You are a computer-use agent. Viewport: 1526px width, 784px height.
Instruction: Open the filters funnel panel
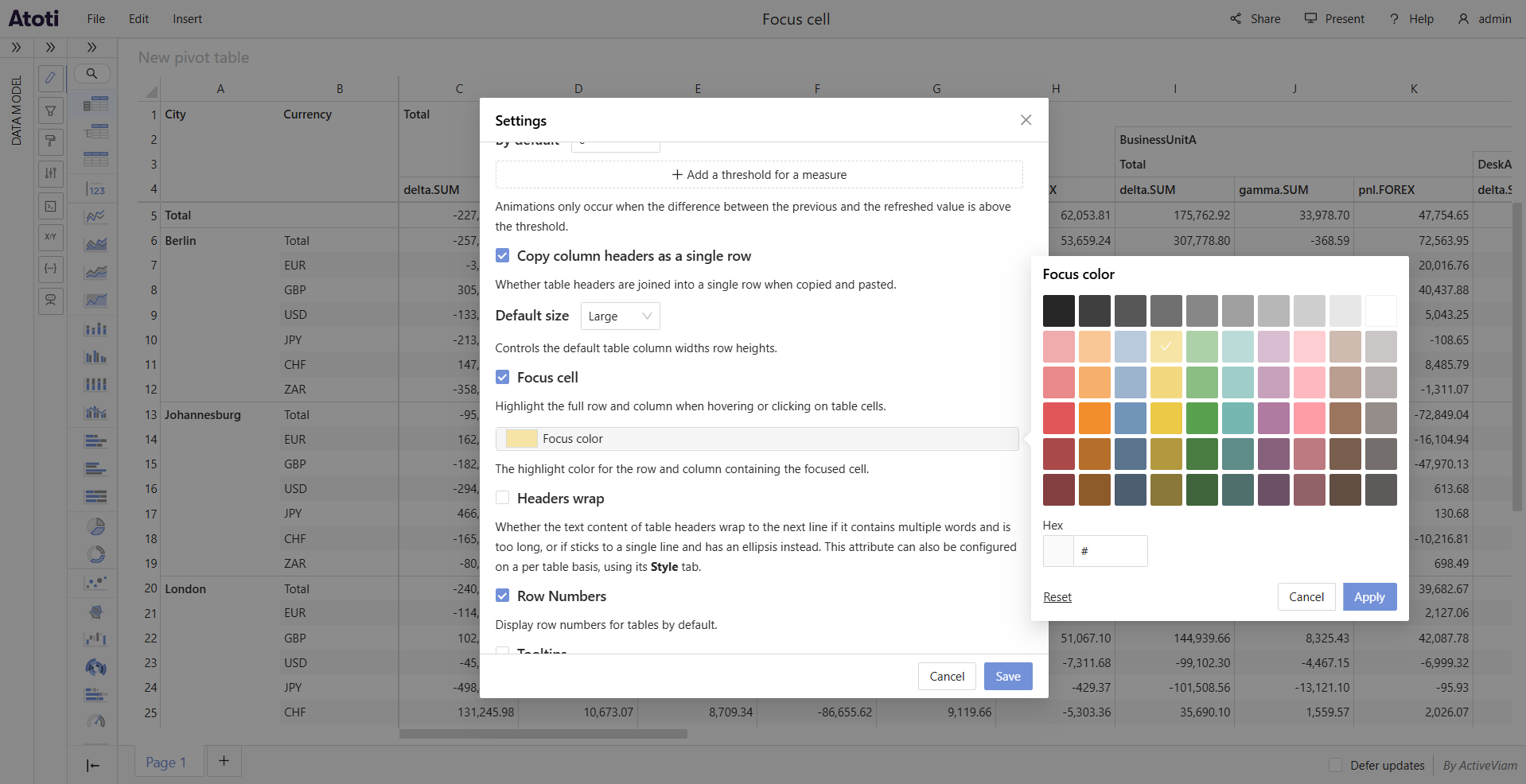pyautogui.click(x=50, y=111)
